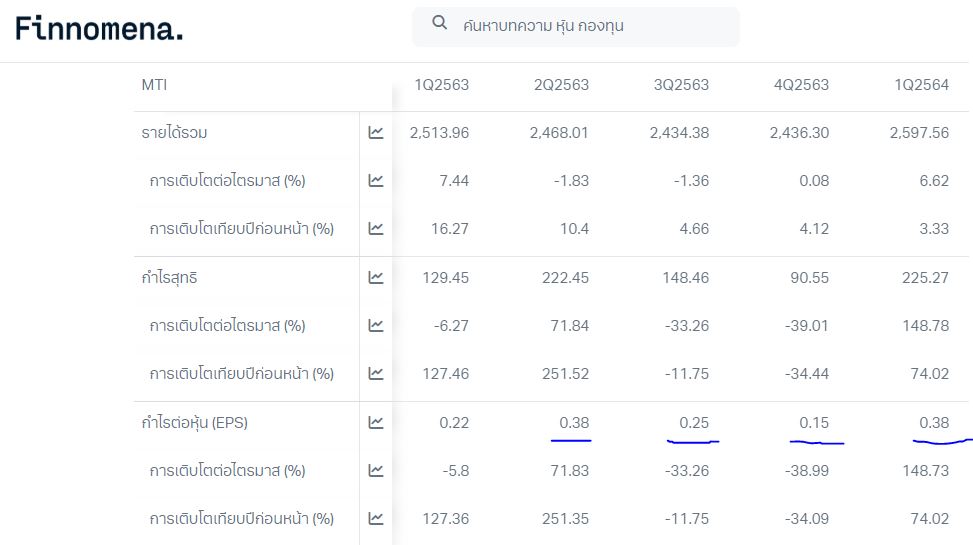
Task: Select the 2Q2563 column header
Action: [x=562, y=85]
